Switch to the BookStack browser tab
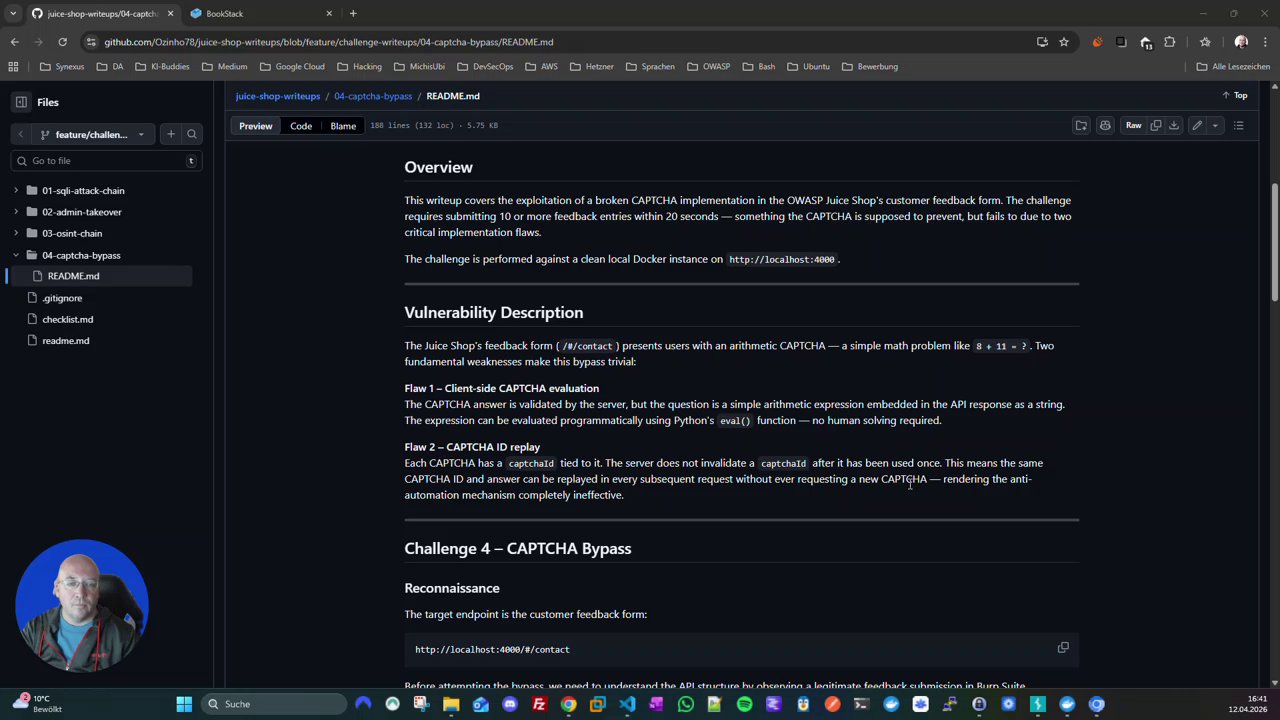This screenshot has height=720, width=1280. (261, 13)
